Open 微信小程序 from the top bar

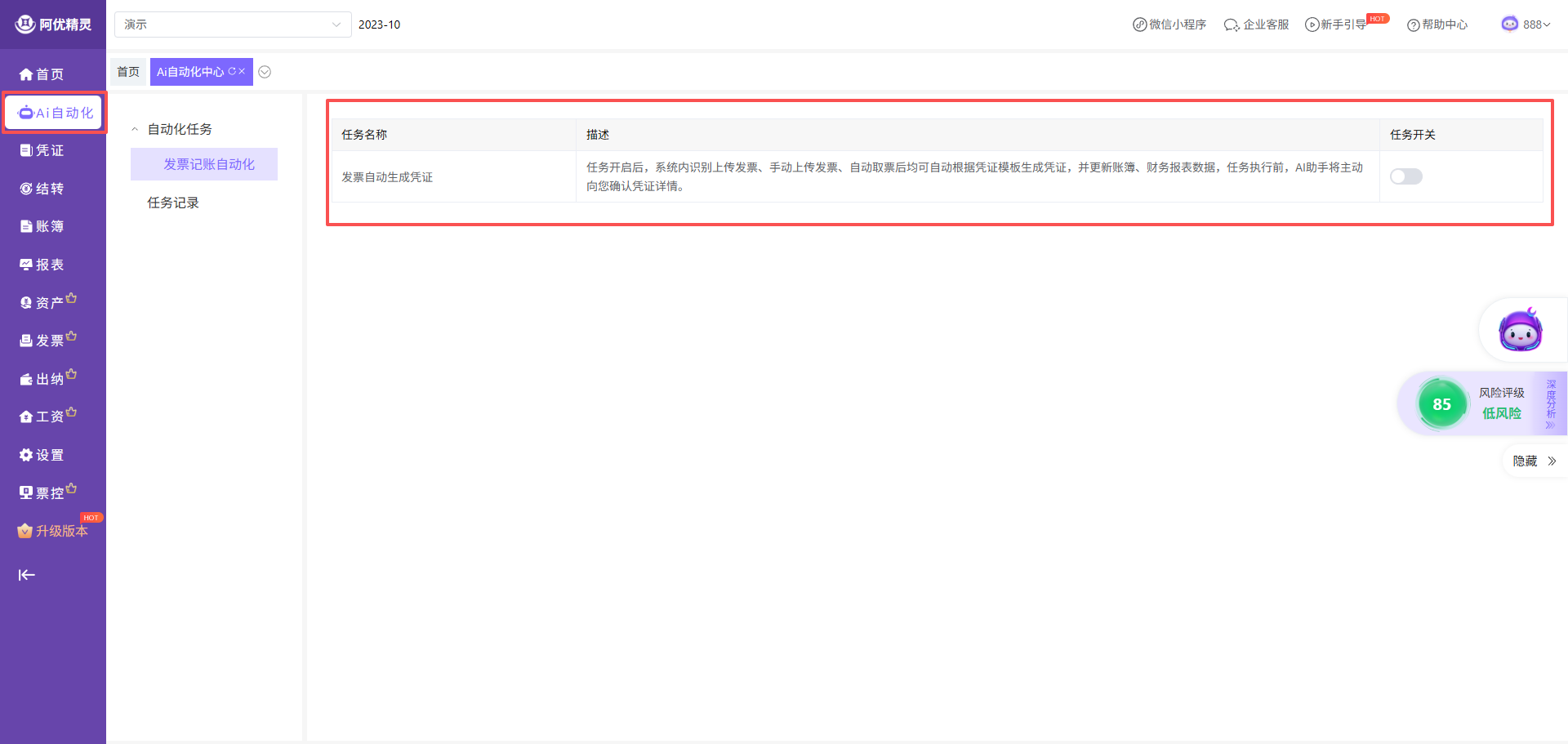pos(1169,25)
